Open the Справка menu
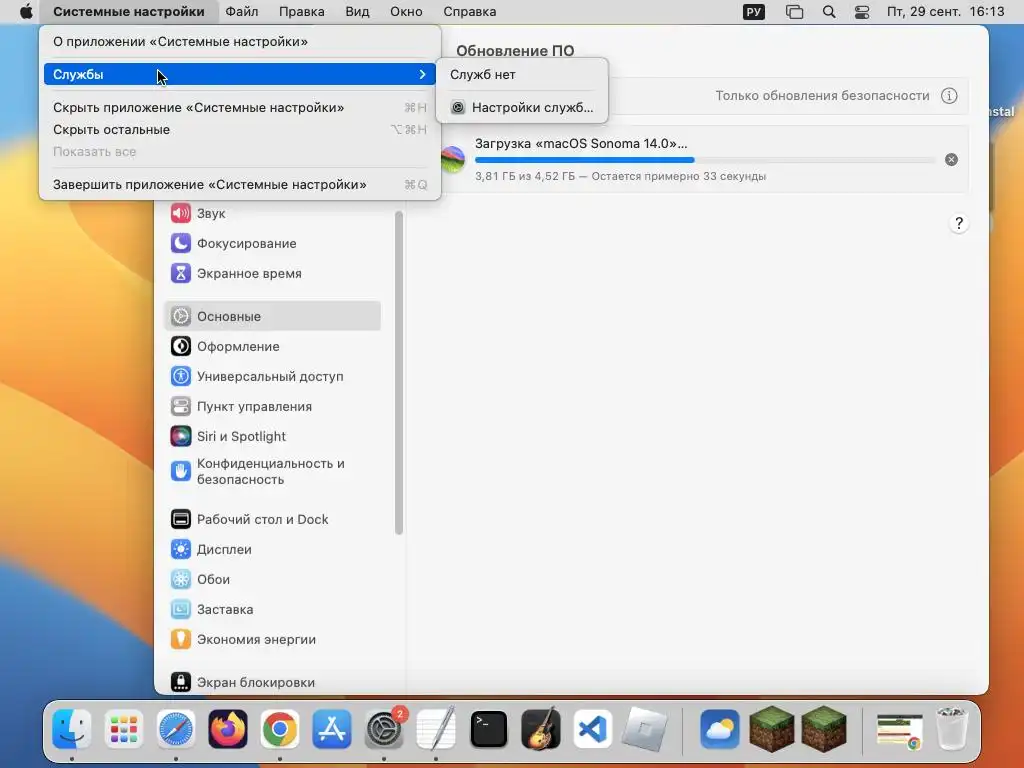Viewport: 1024px width, 768px height. 470,12
